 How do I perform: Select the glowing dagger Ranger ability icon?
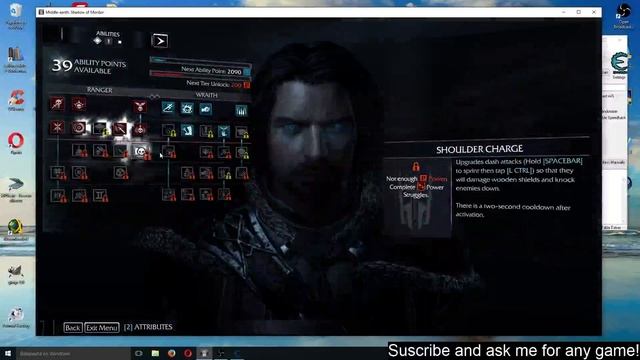120,129
